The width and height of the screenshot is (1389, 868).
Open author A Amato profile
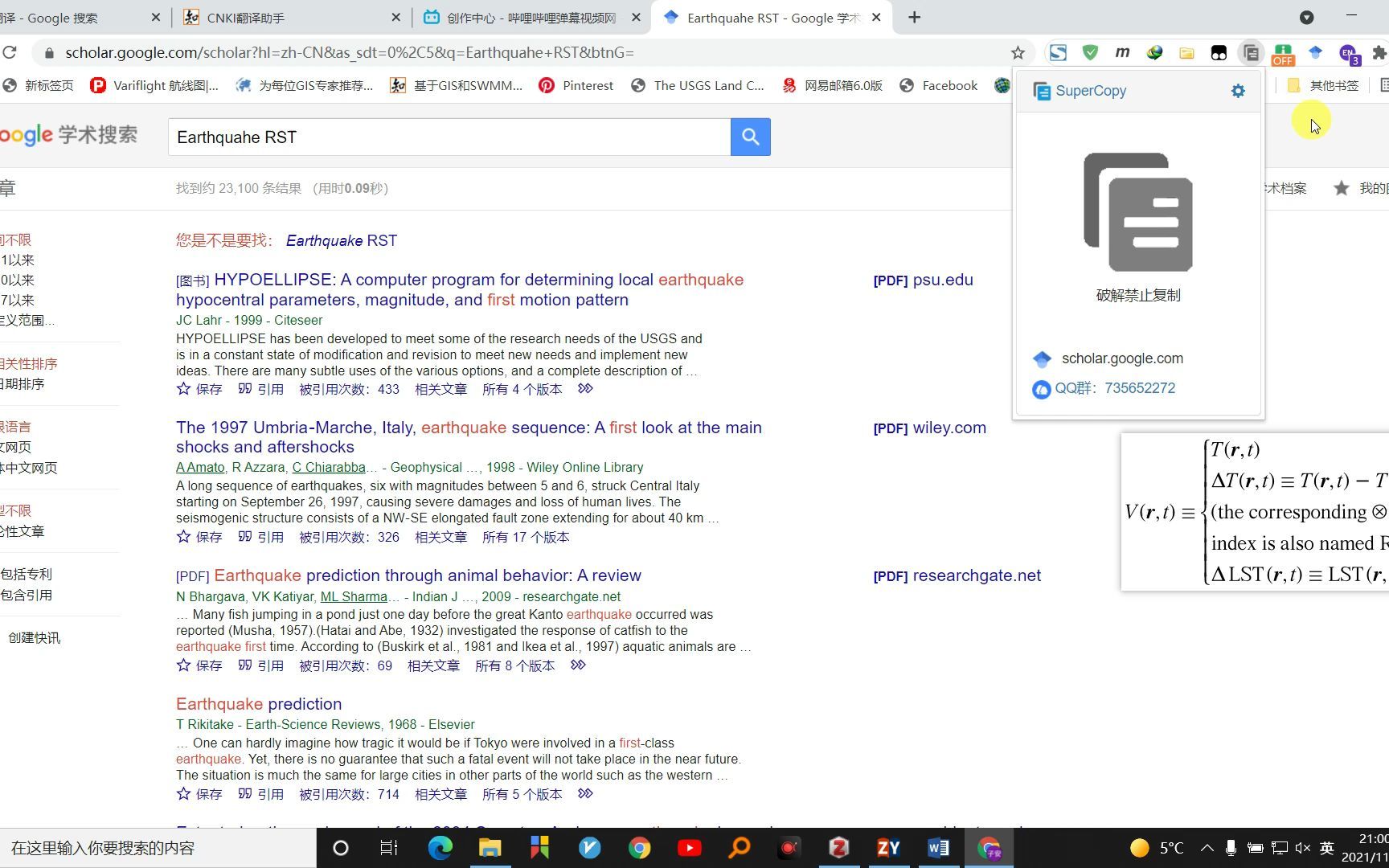click(200, 467)
